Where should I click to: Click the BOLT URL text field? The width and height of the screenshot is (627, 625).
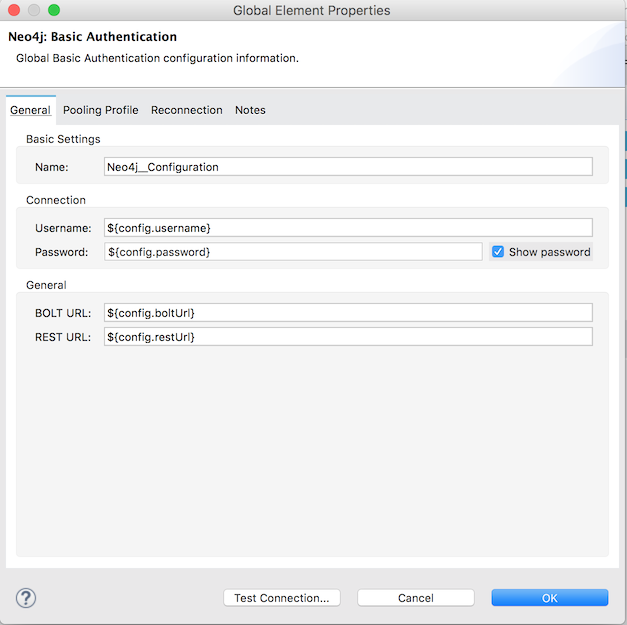coord(348,313)
